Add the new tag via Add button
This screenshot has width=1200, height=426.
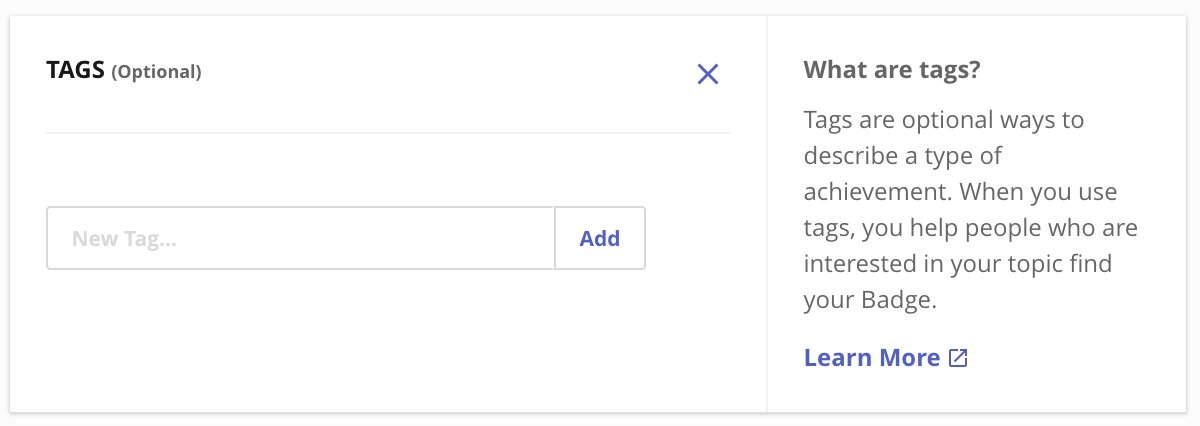point(600,238)
